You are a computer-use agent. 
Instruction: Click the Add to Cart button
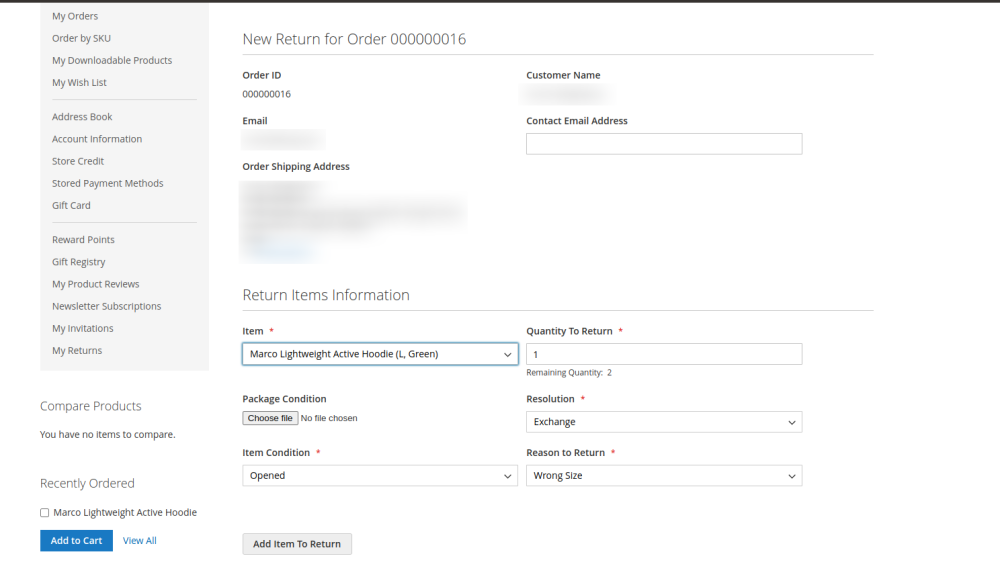[x=76, y=541]
